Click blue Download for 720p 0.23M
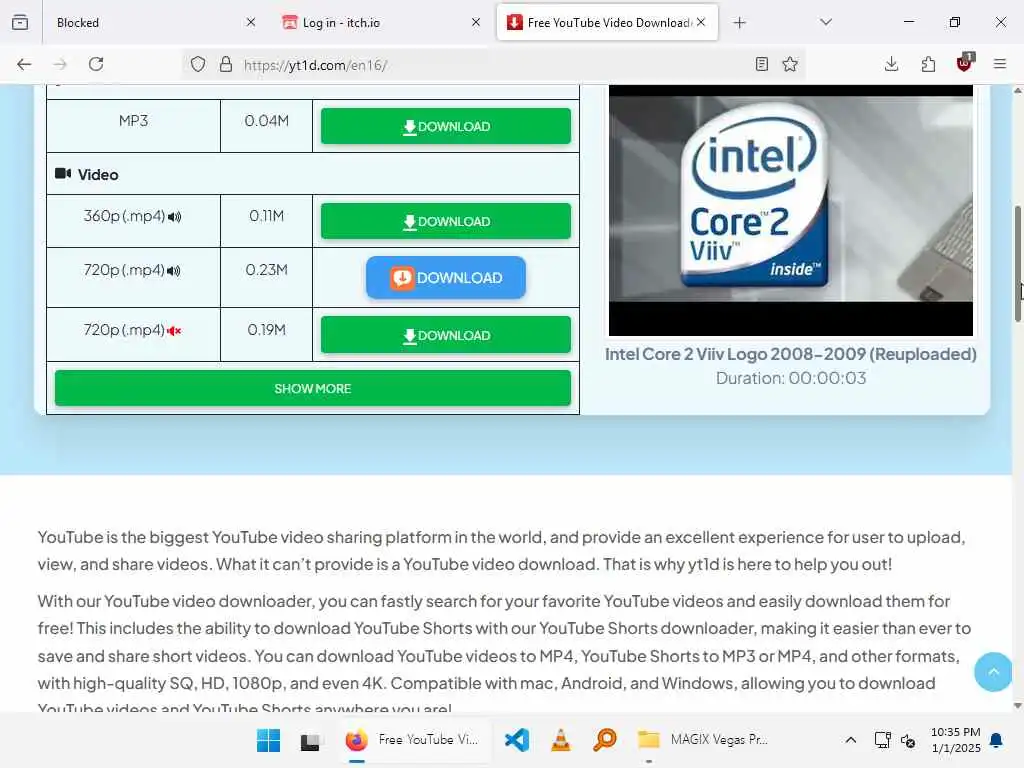 click(x=446, y=278)
